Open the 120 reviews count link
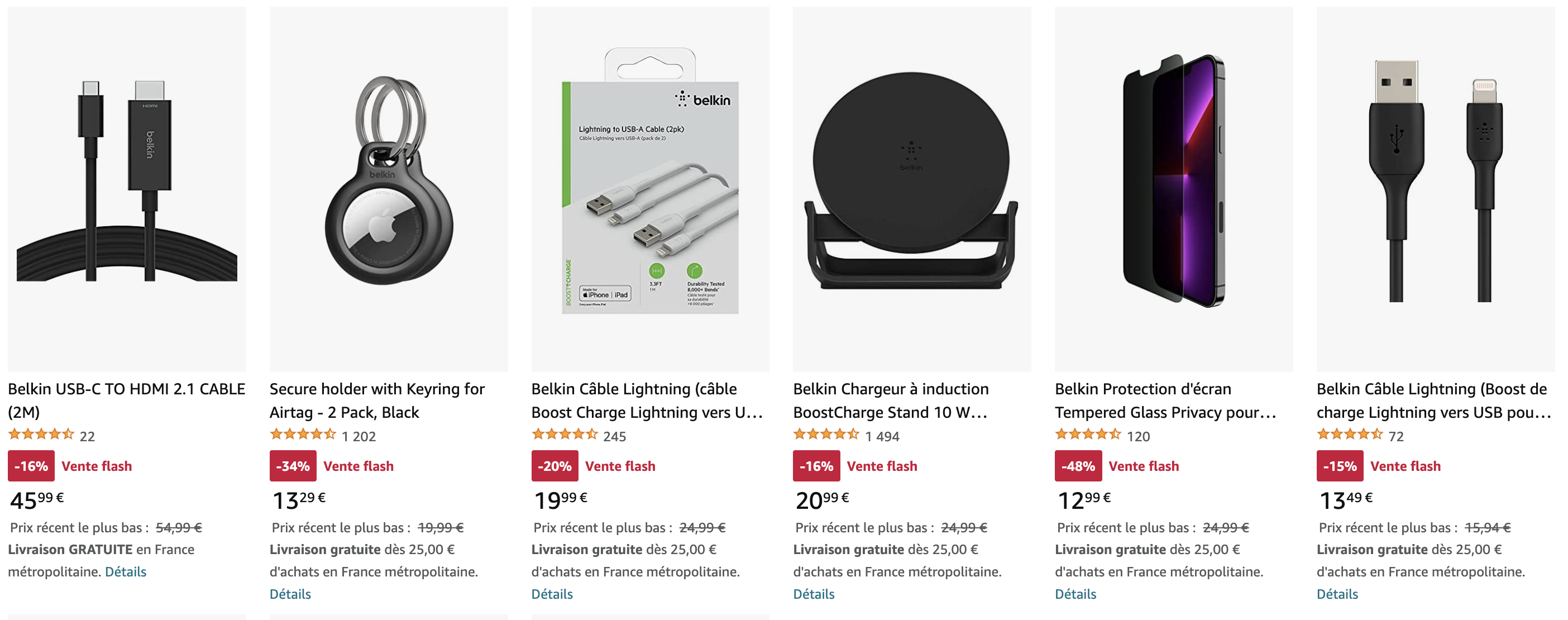1568x620 pixels. click(x=1138, y=436)
